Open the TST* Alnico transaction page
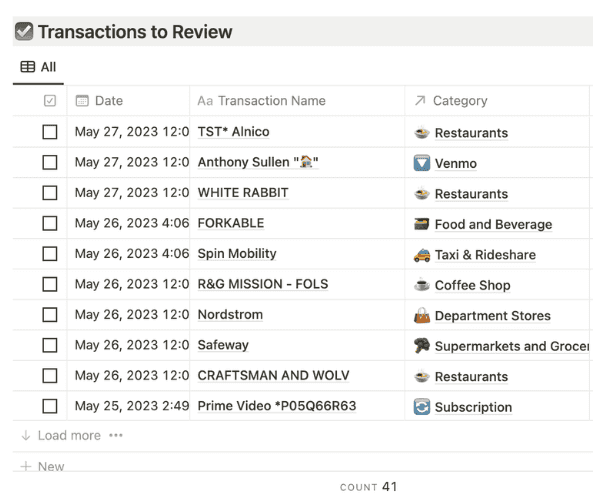 click(233, 132)
